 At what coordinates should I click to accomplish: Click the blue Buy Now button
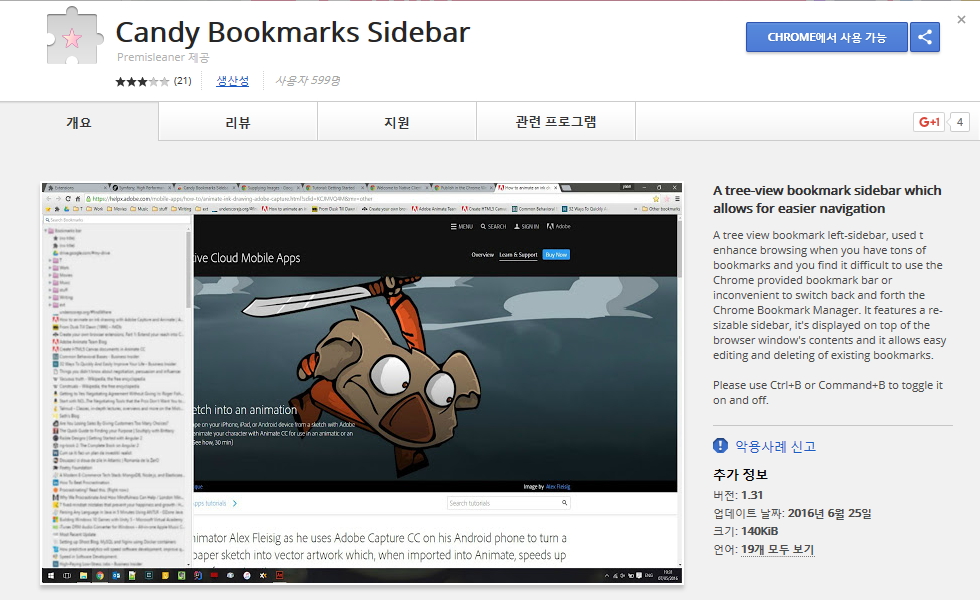(556, 255)
